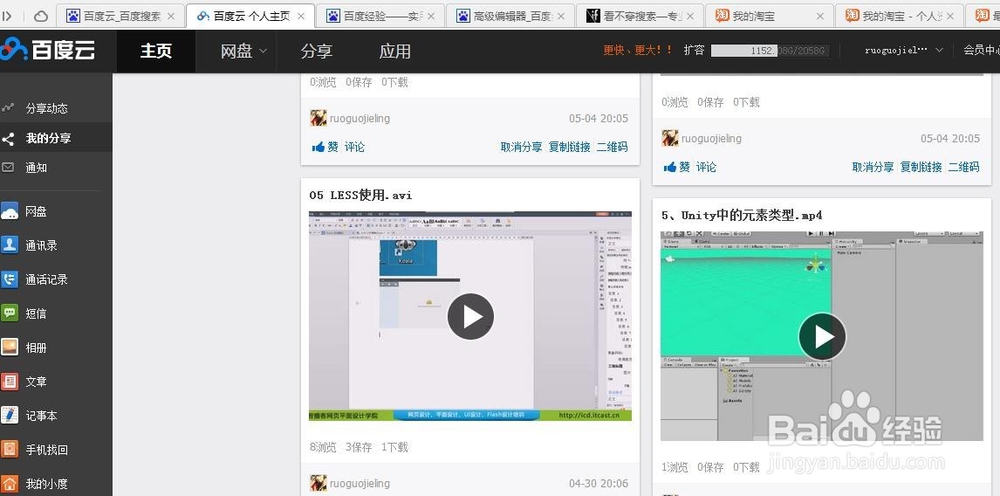Click ruoguojieling username on 04-30 post
The image size is (1000, 496).
pos(360,483)
